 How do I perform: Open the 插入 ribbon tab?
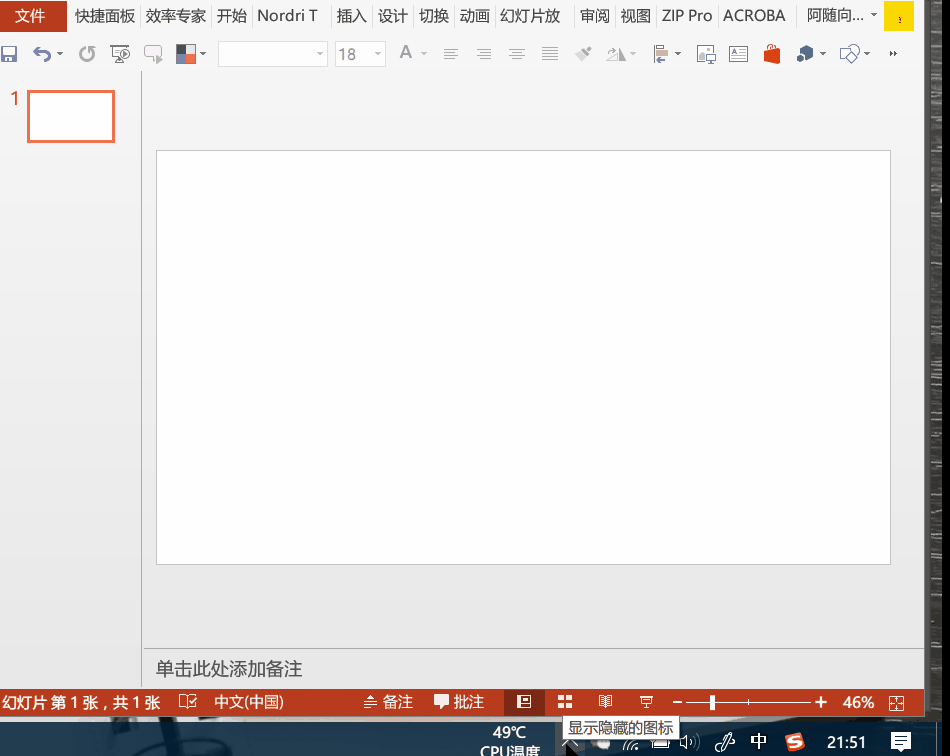[351, 16]
